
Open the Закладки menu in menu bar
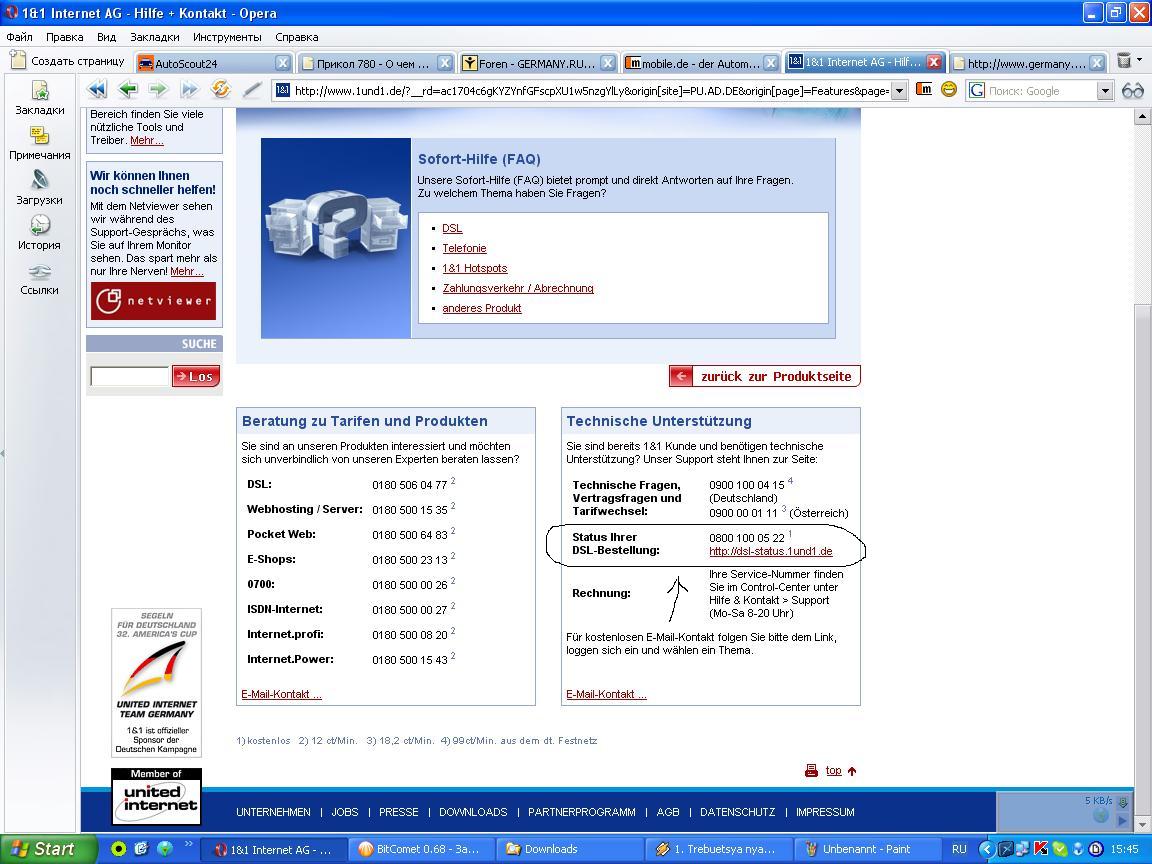[155, 37]
